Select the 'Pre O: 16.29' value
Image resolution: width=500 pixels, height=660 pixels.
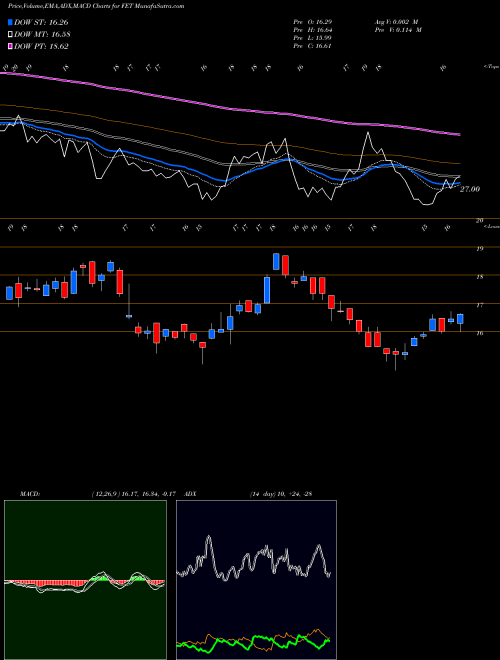313,22
